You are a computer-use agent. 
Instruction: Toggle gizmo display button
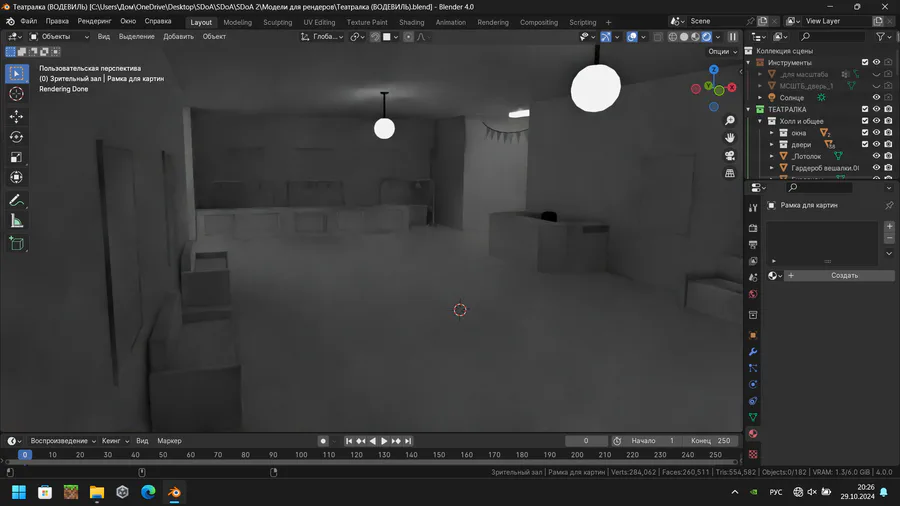[606, 37]
